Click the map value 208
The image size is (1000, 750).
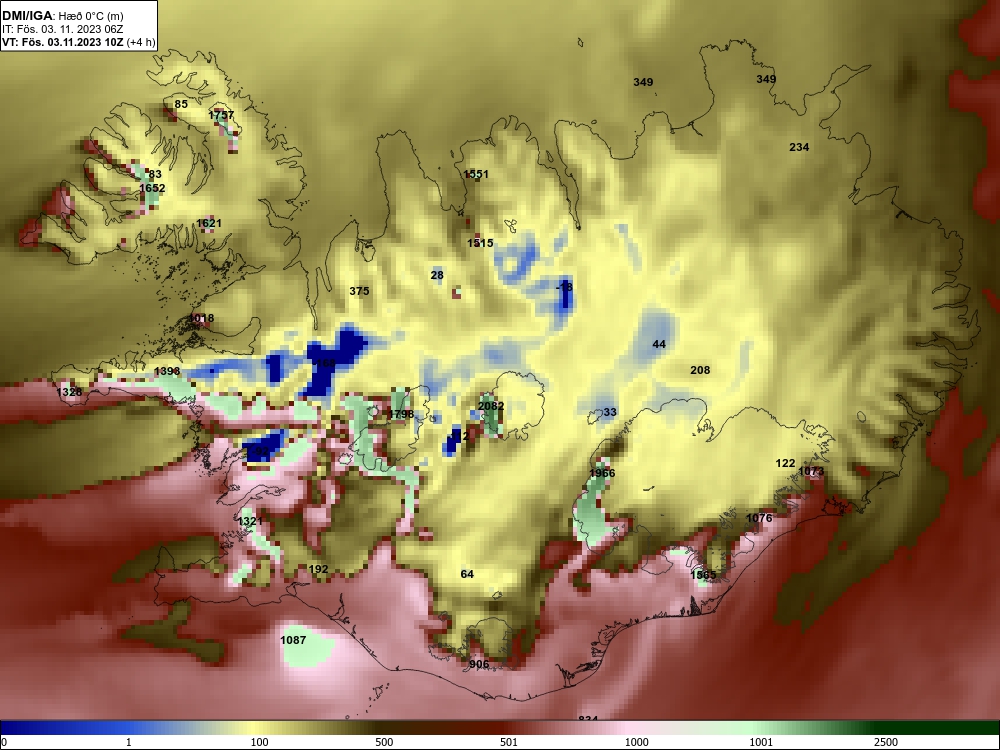[x=700, y=370]
